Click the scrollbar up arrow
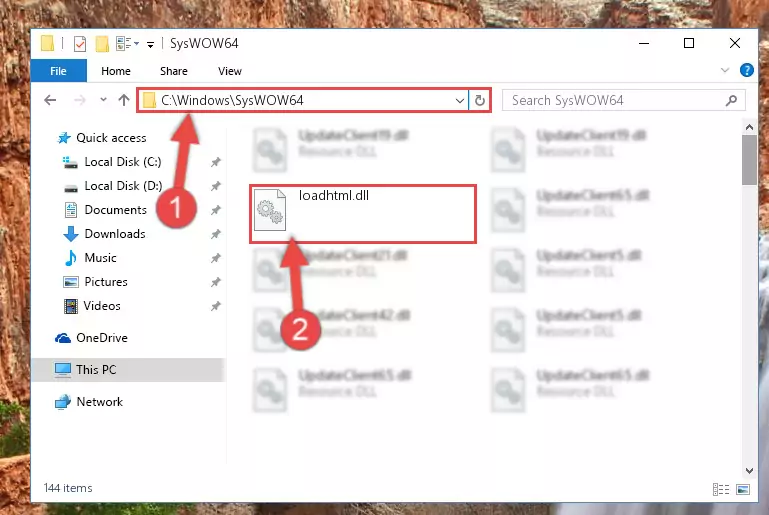The width and height of the screenshot is (769, 515). (749, 128)
